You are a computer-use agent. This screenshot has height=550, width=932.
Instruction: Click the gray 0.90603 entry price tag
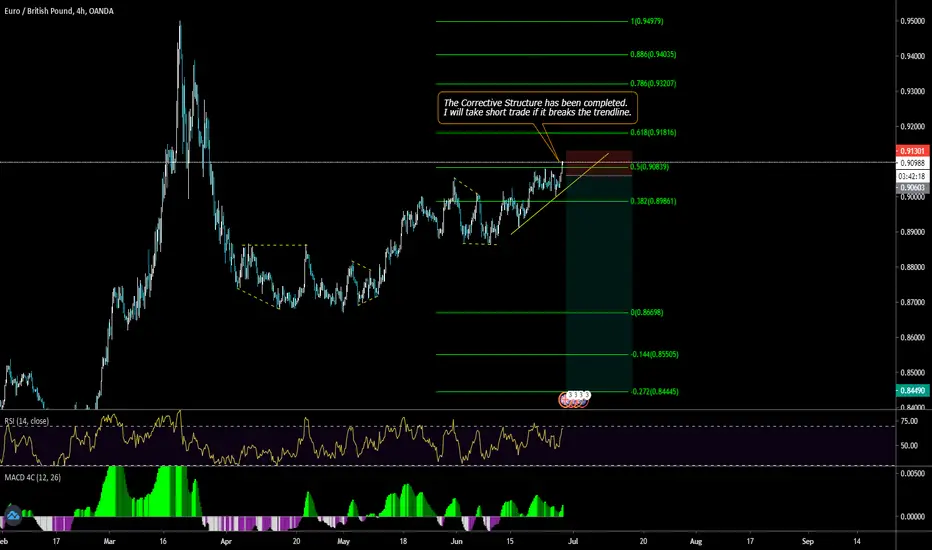[912, 188]
